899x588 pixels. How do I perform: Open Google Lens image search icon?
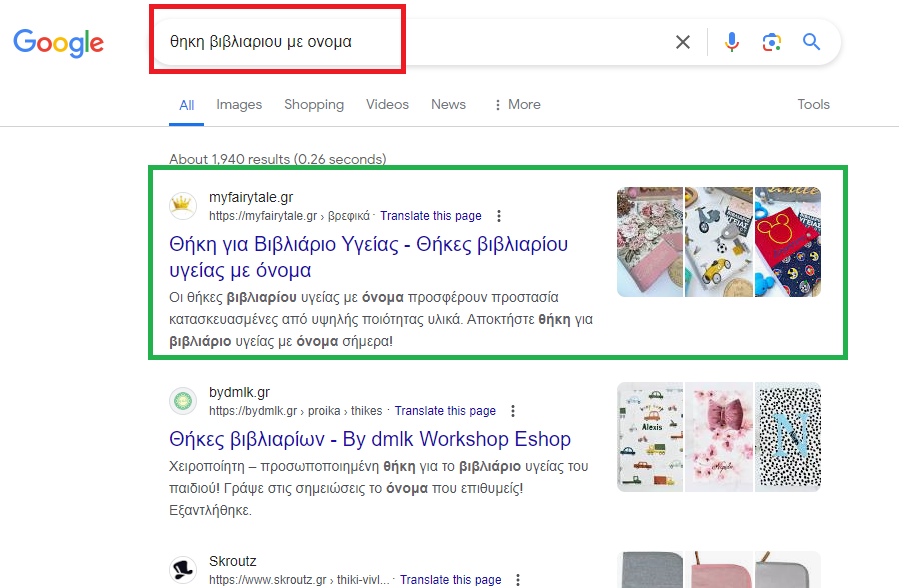click(771, 42)
